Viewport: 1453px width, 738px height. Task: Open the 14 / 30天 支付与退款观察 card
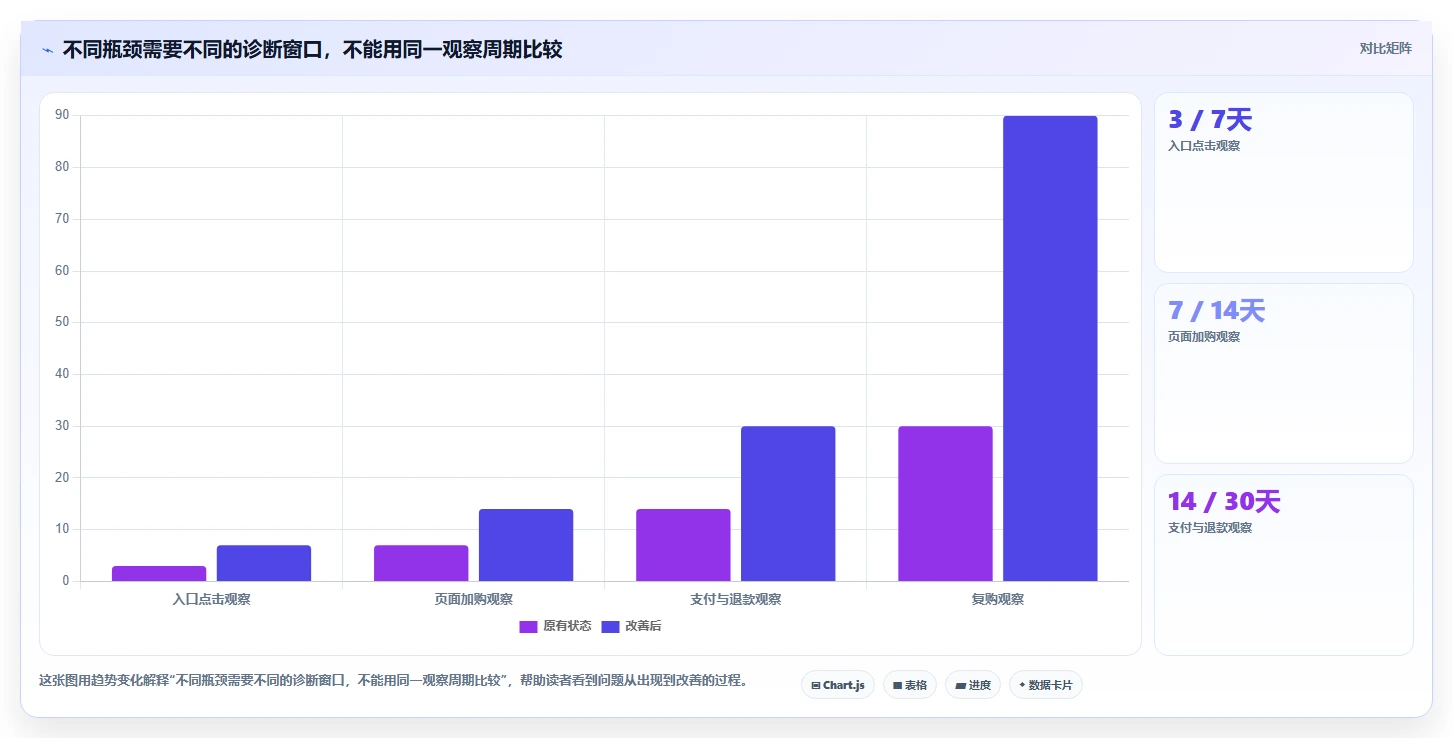(x=1284, y=565)
